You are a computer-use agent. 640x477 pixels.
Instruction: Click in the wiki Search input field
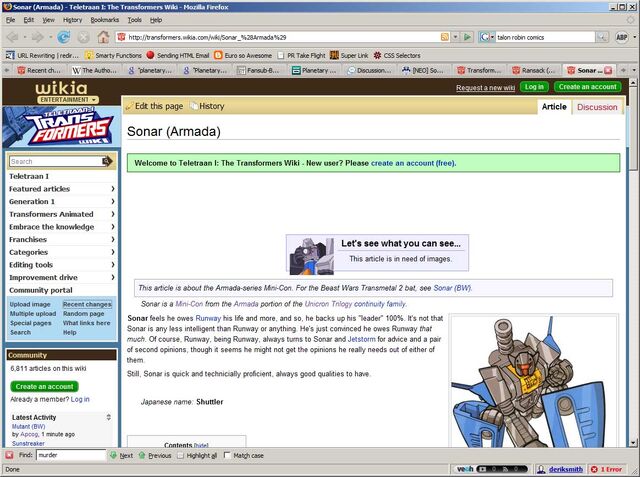56,162
